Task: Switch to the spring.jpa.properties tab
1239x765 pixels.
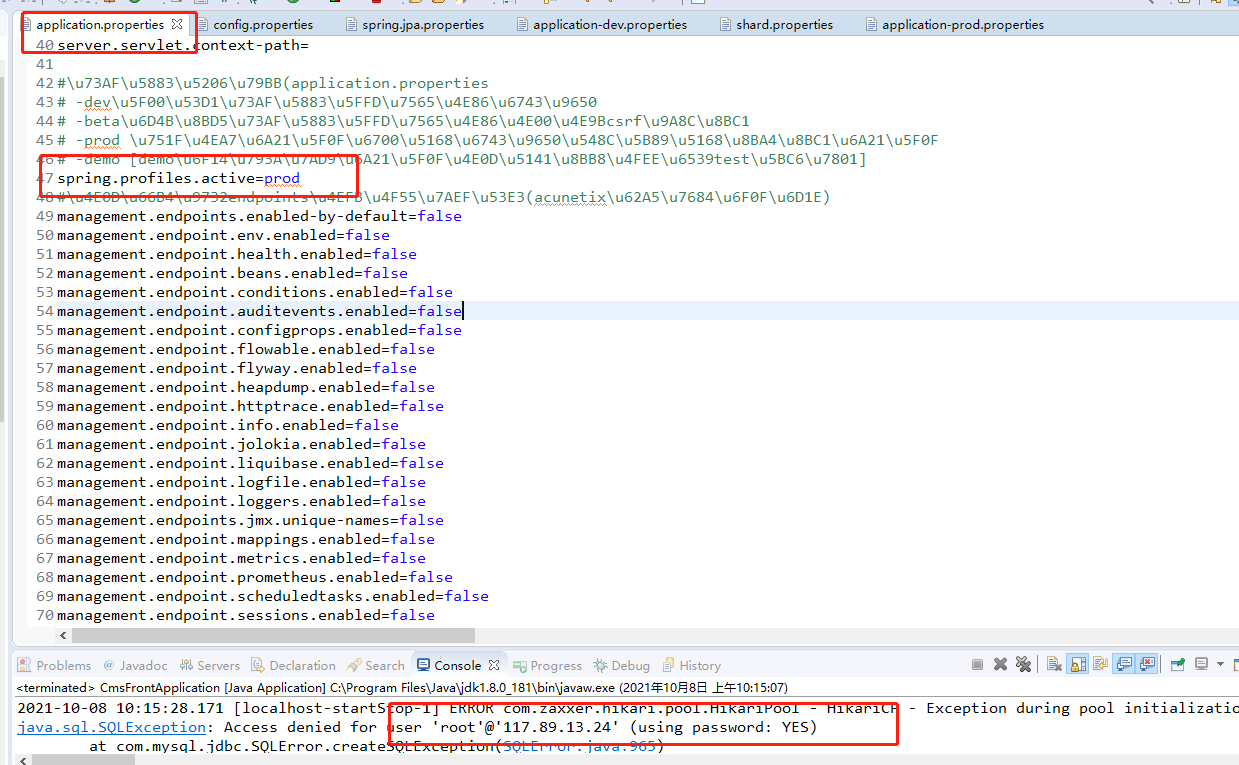Action: [x=414, y=24]
